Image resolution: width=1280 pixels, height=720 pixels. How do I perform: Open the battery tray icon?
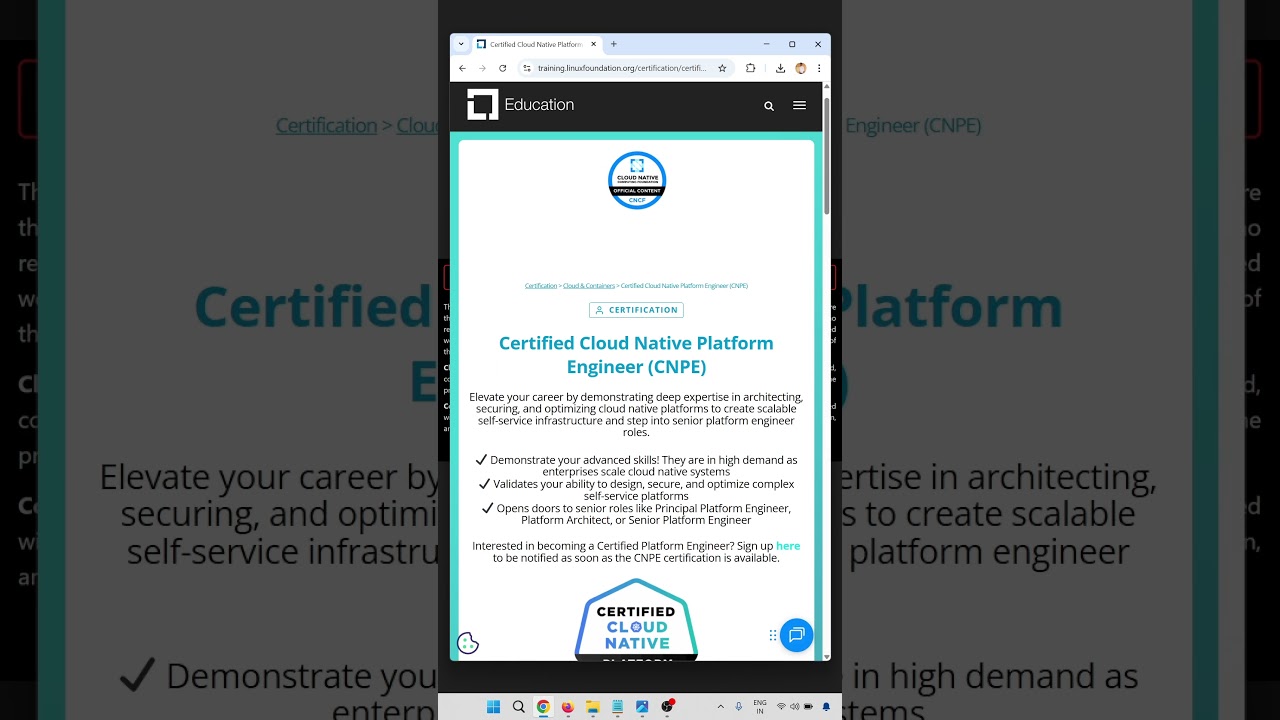point(807,707)
